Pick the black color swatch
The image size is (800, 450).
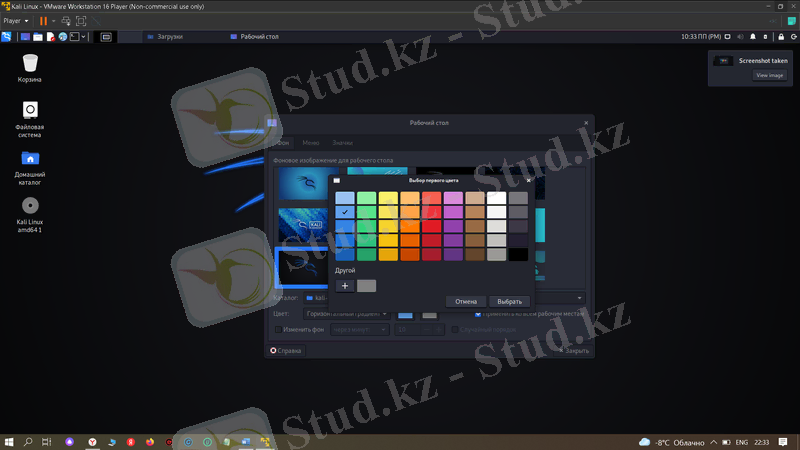click(x=518, y=254)
